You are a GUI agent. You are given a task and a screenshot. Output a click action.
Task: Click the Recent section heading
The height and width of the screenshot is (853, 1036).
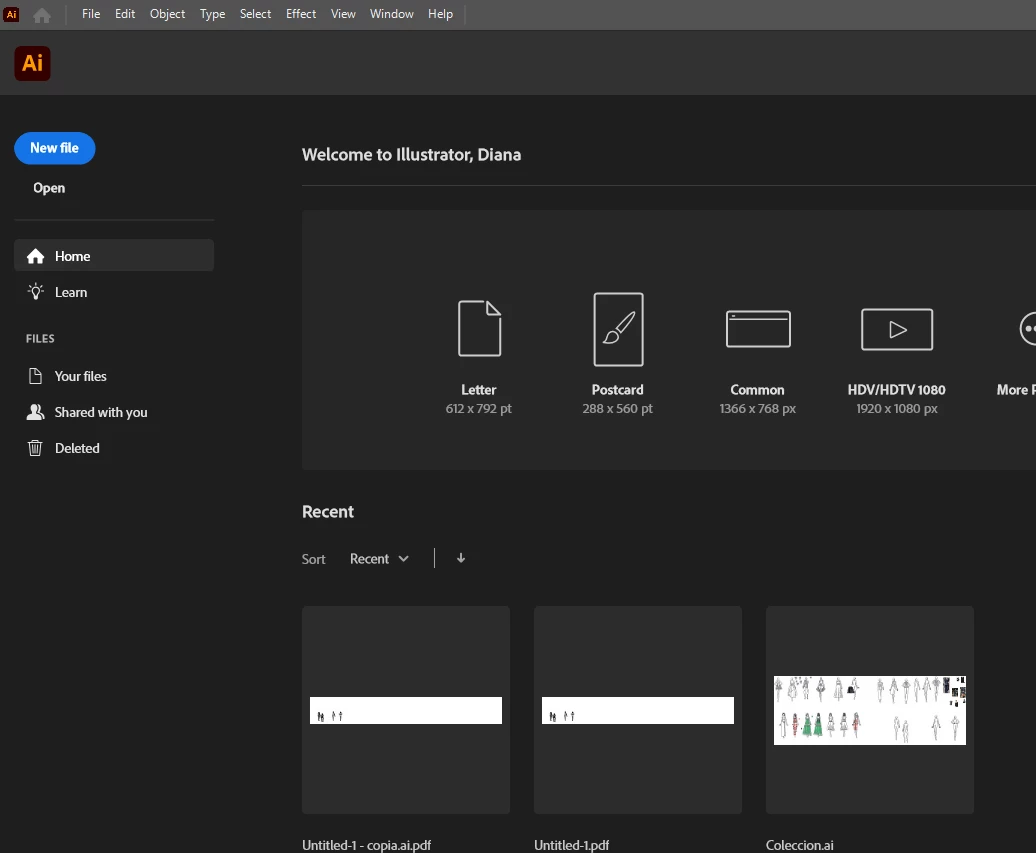click(328, 511)
